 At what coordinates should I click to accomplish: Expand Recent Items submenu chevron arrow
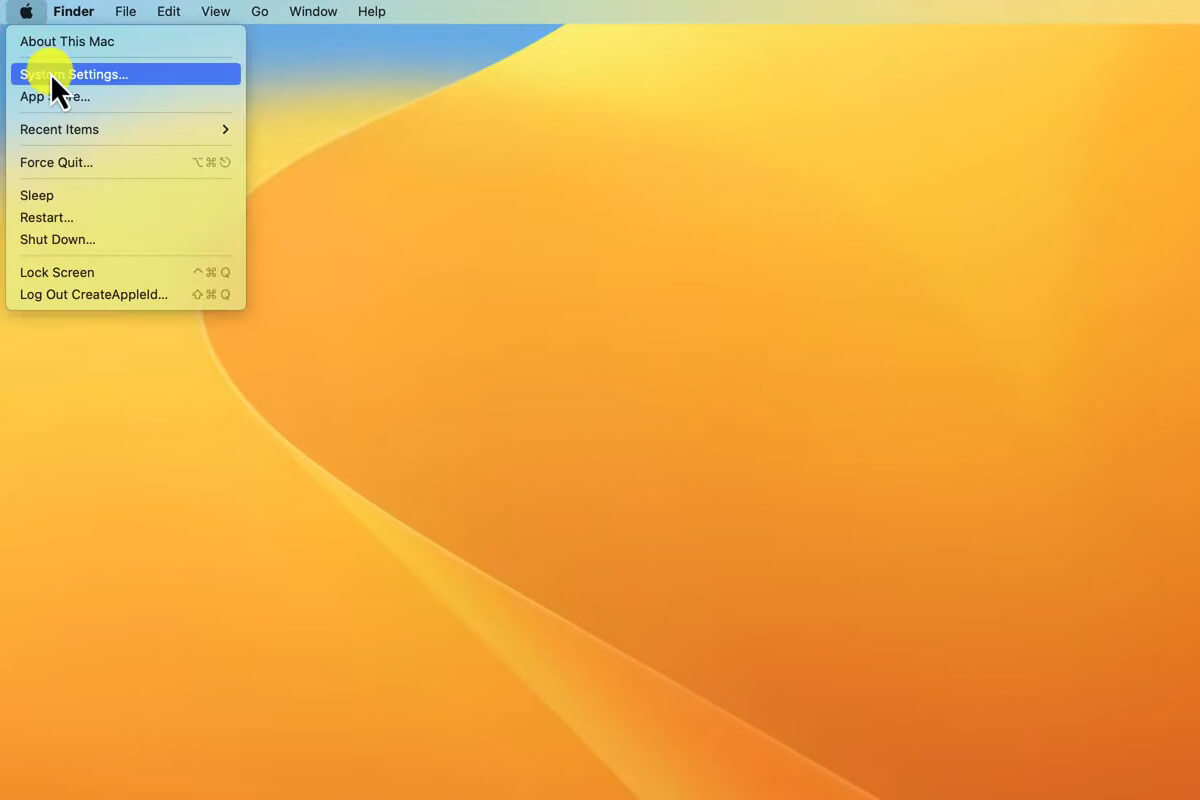pos(225,130)
